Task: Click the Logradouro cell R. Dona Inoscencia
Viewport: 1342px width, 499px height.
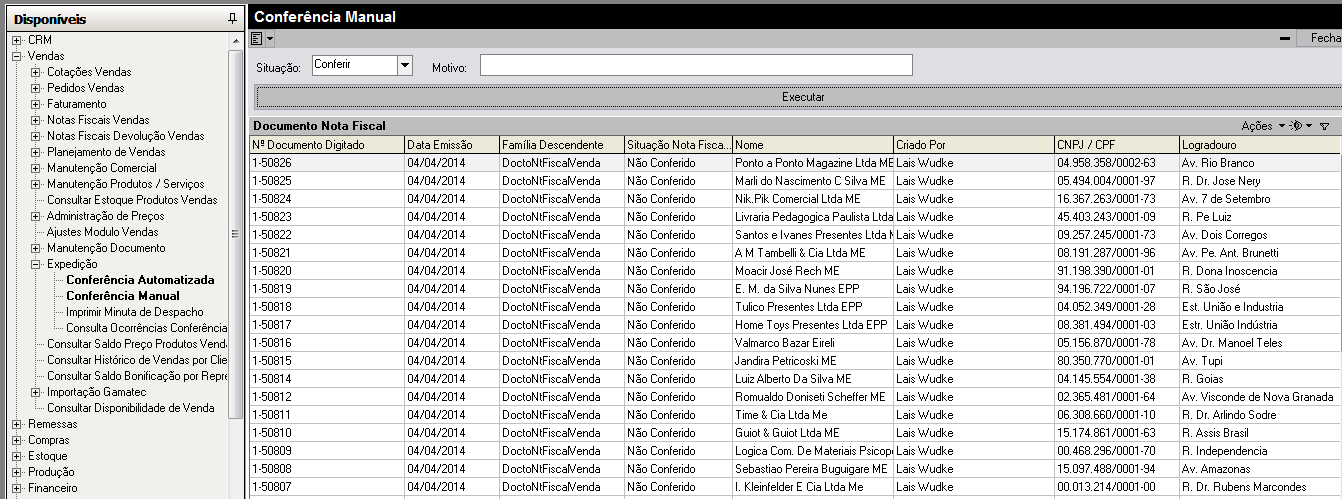Action: (1260, 270)
